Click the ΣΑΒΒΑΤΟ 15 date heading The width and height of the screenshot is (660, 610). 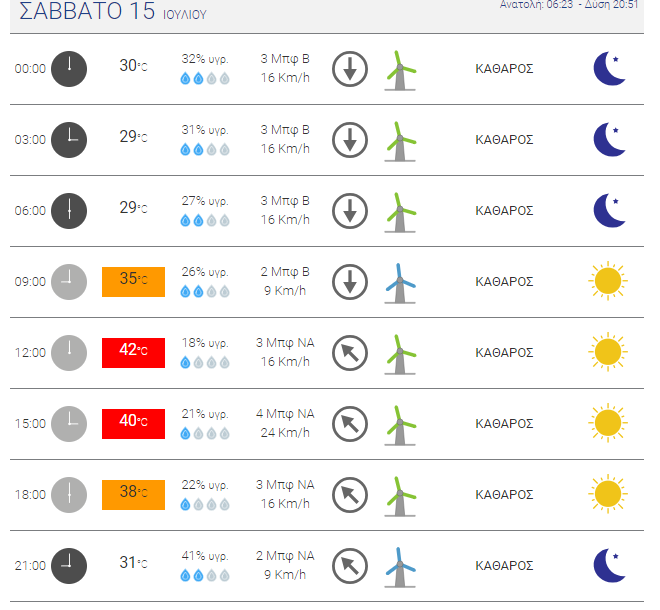[87, 11]
